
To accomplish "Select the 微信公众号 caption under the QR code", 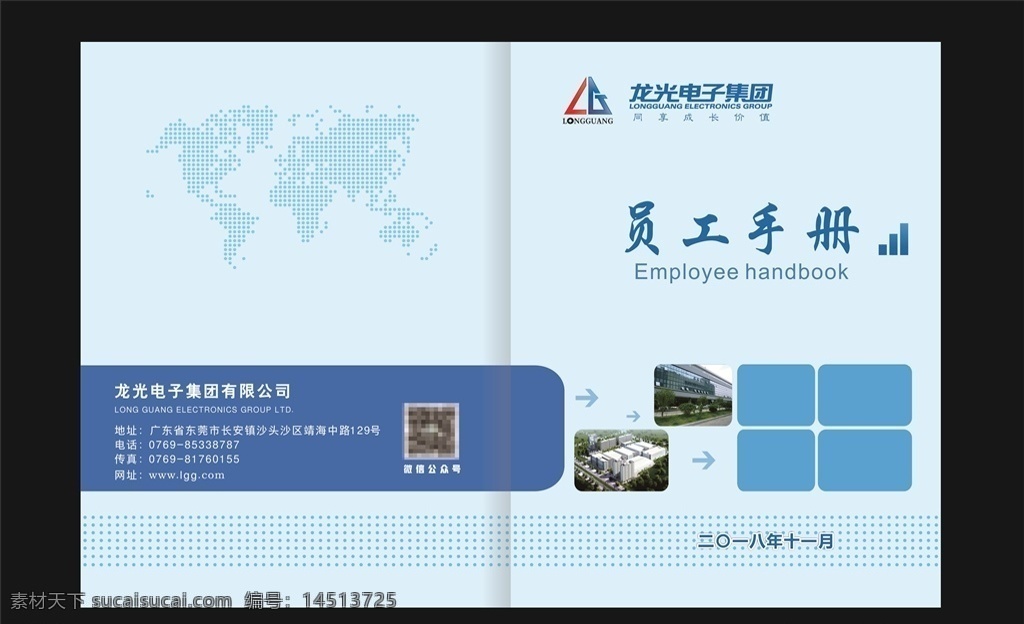I will [x=432, y=469].
